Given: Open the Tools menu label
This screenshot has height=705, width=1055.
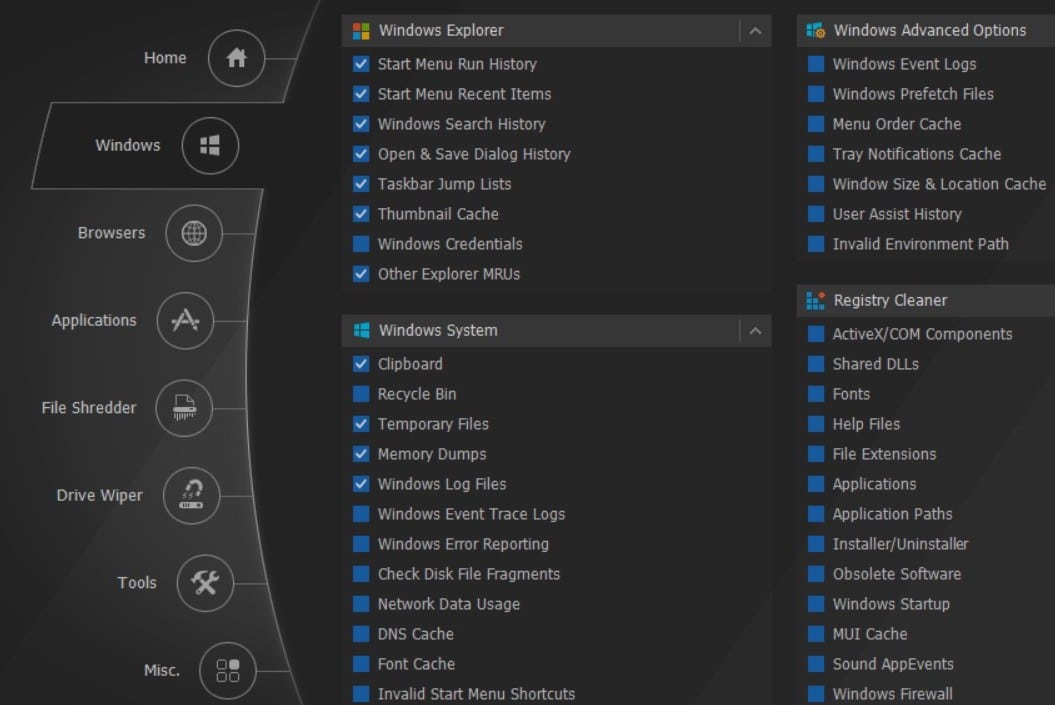Looking at the screenshot, I should (137, 583).
